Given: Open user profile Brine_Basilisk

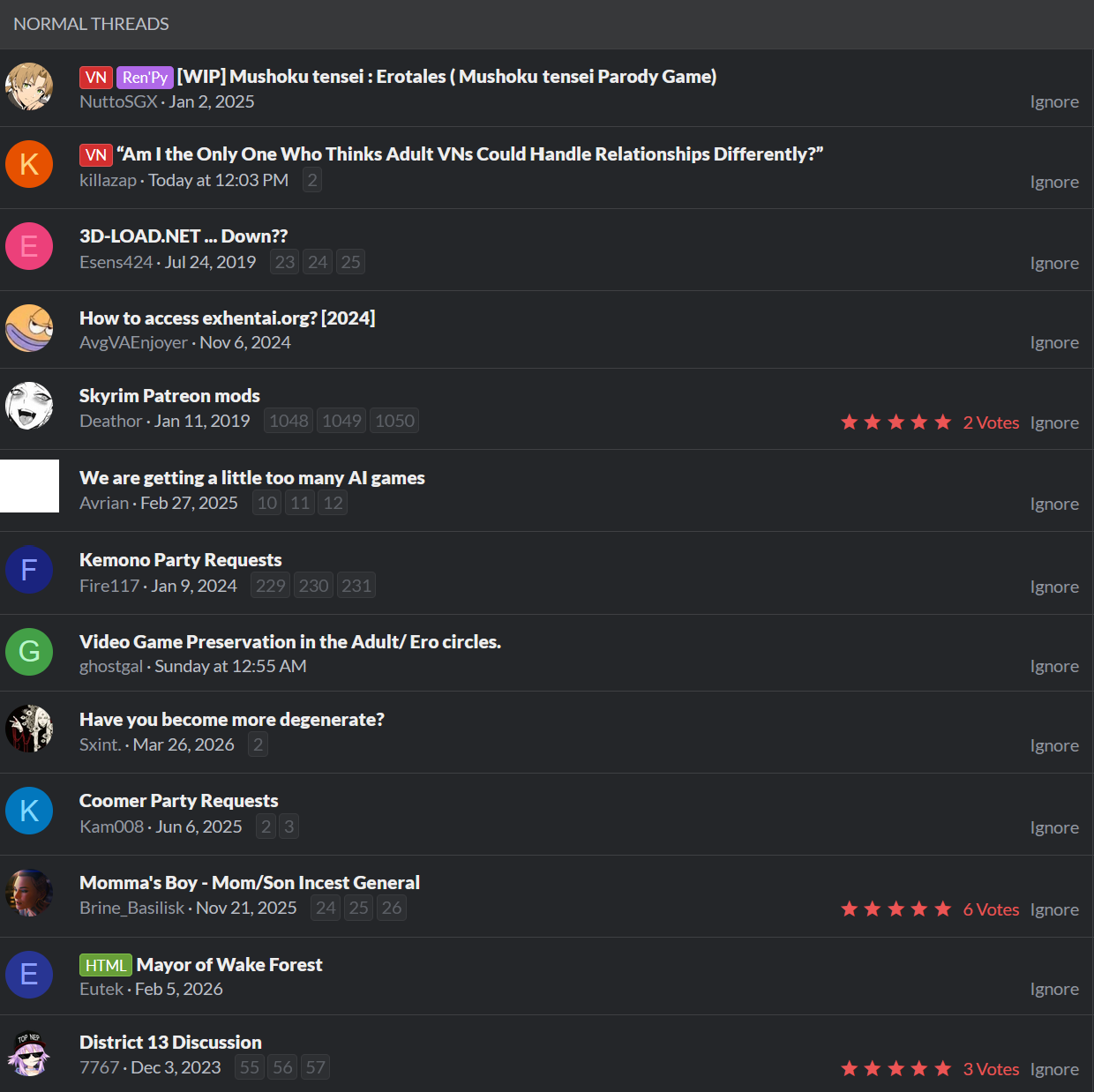Looking at the screenshot, I should (x=132, y=908).
